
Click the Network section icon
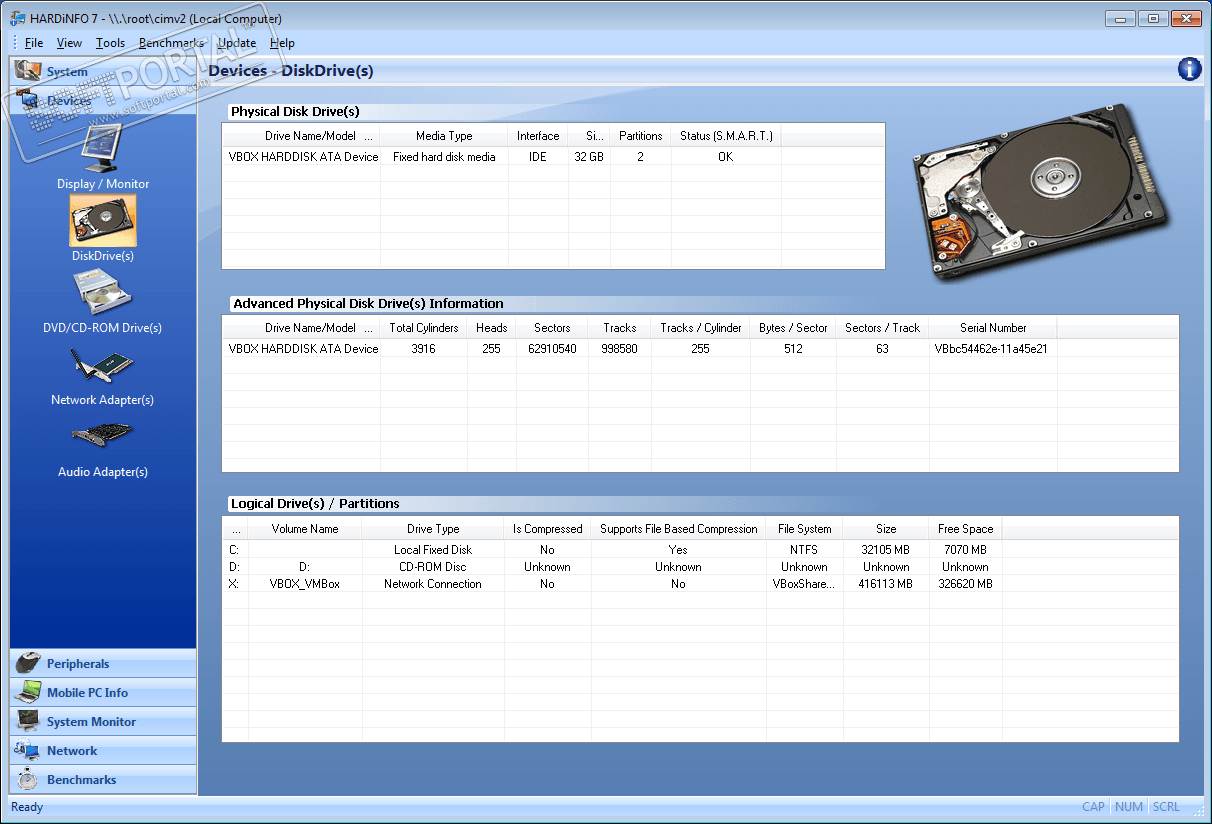click(x=28, y=750)
